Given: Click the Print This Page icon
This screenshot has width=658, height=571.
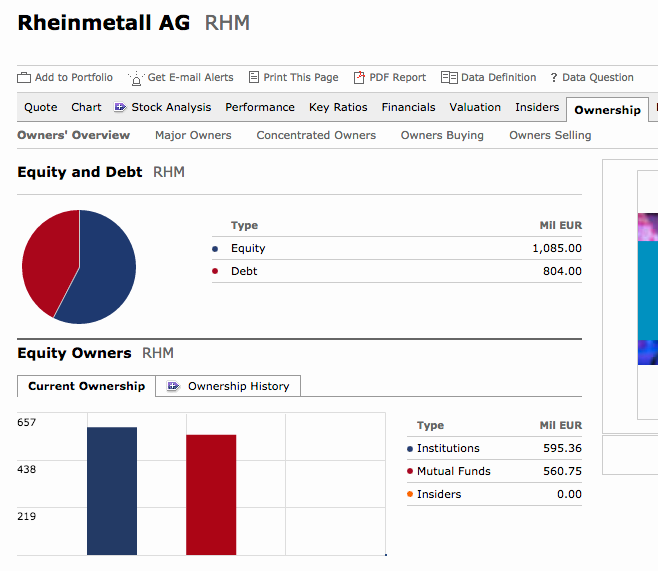Looking at the screenshot, I should click(x=253, y=77).
